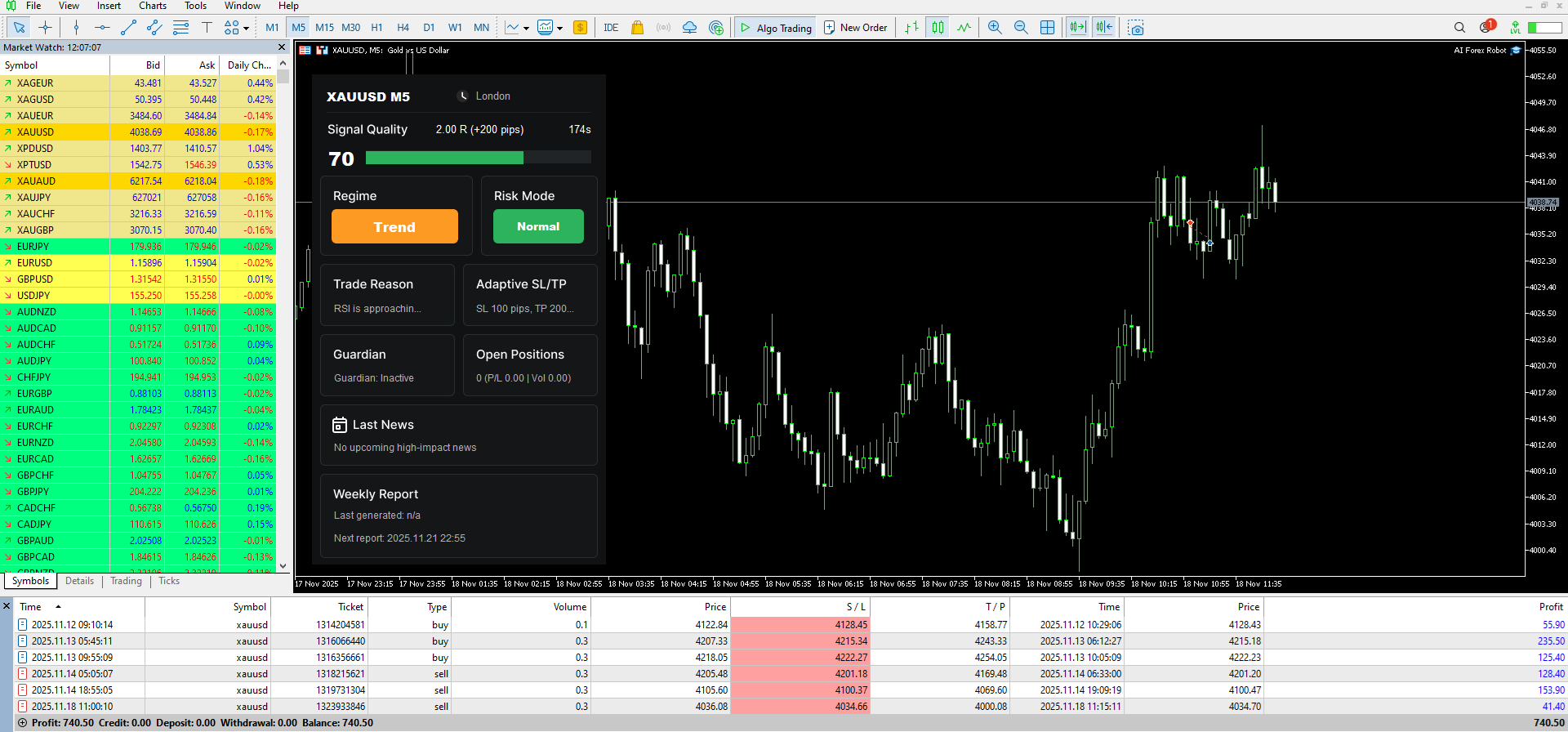Click the green Signal Quality progress bar
Screen dimensions: 1568x732
(444, 158)
